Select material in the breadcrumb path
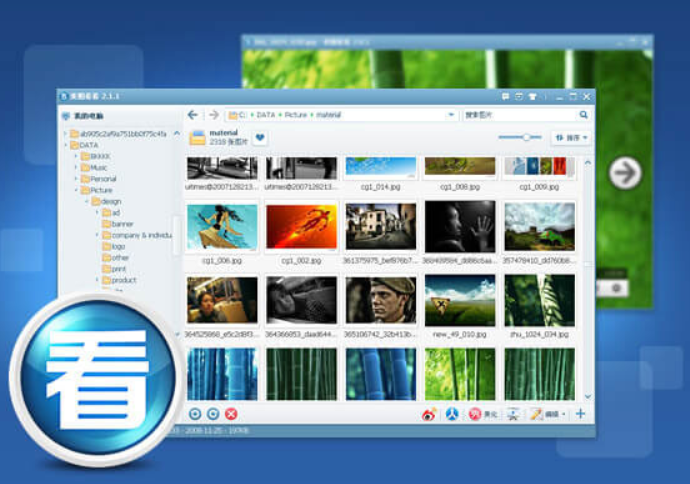Viewport: 690px width, 484px height. 328,115
